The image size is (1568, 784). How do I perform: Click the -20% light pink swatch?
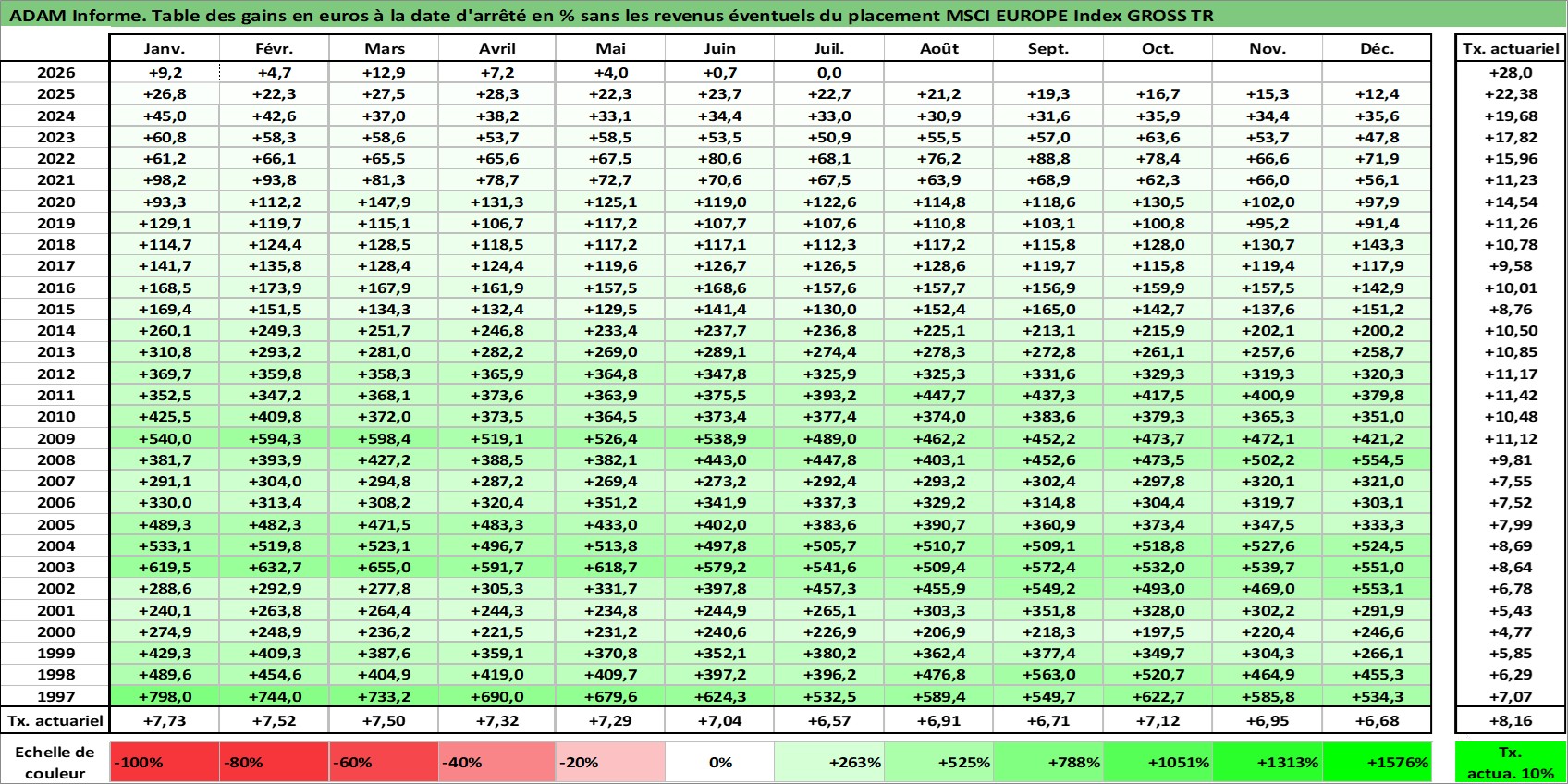coord(610,762)
